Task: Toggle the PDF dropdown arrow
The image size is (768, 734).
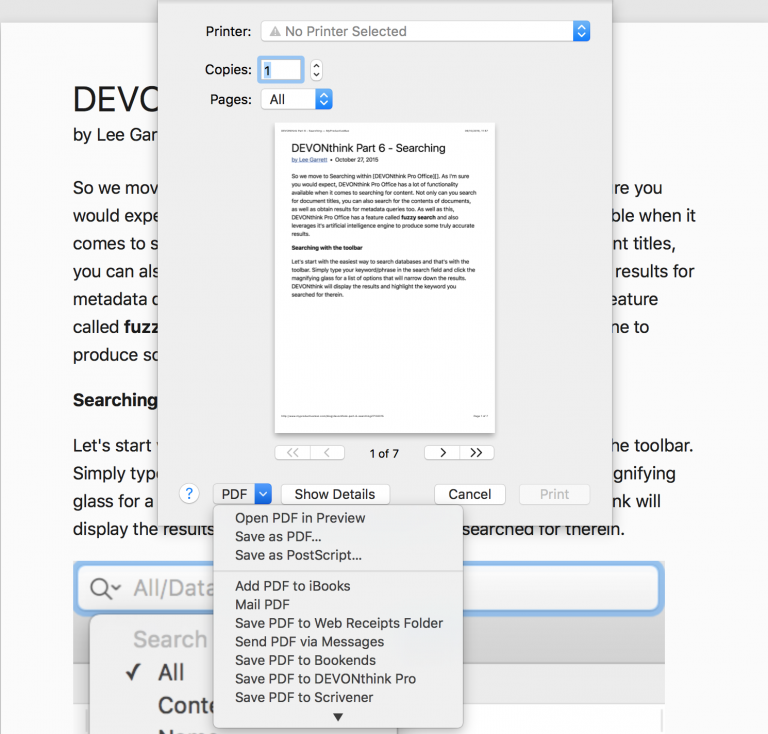Action: click(263, 494)
